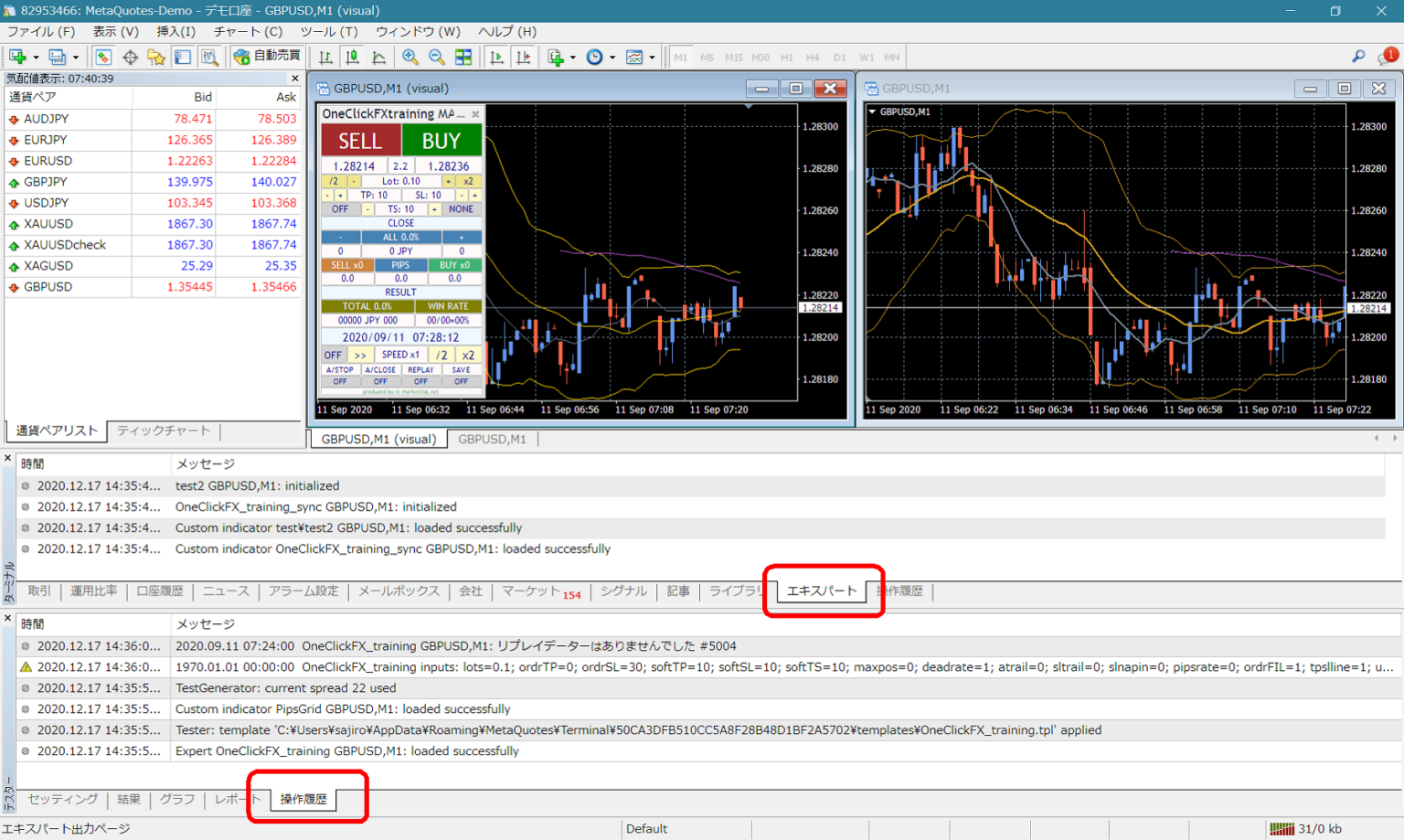Expand the templates dropdown arrow

click(x=652, y=58)
